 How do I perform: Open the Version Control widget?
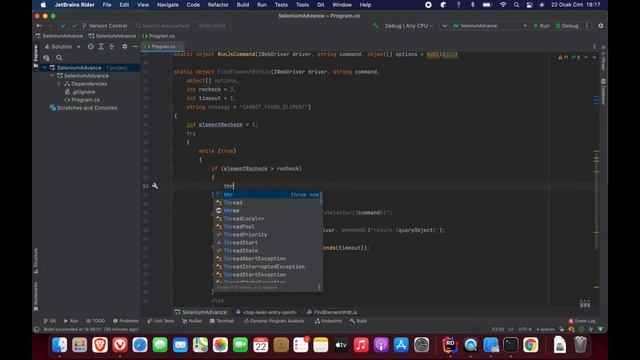pos(105,26)
